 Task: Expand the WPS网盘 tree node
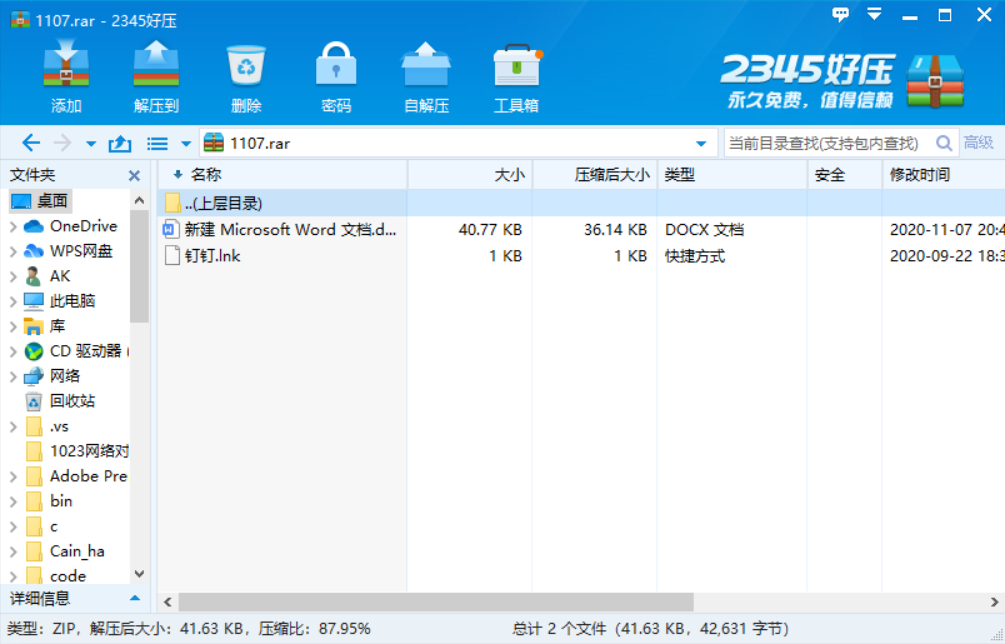tap(13, 251)
